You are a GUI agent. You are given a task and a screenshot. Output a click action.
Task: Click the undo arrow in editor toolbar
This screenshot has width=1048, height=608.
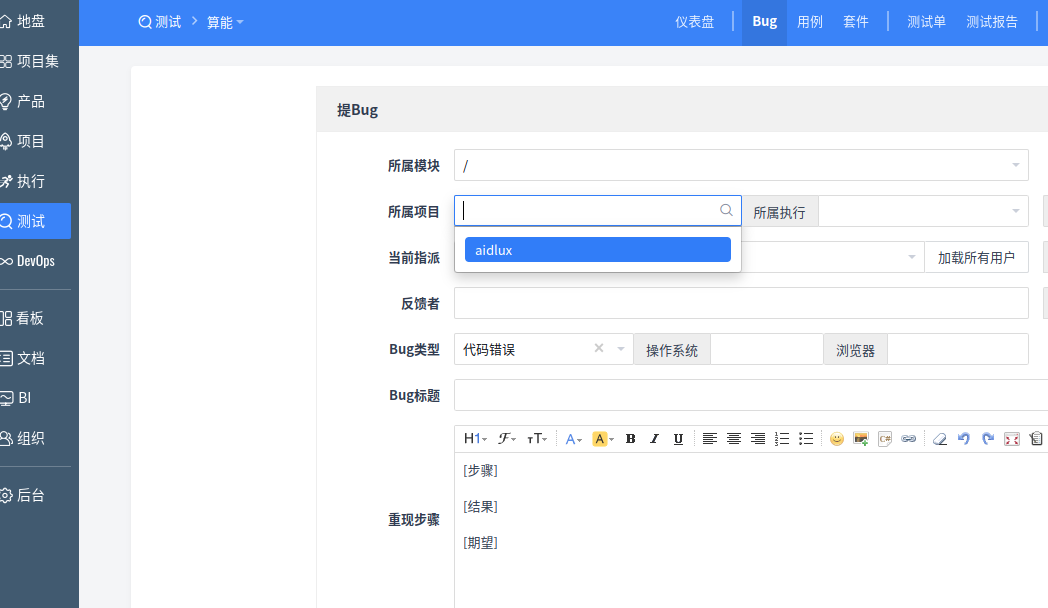click(964, 439)
